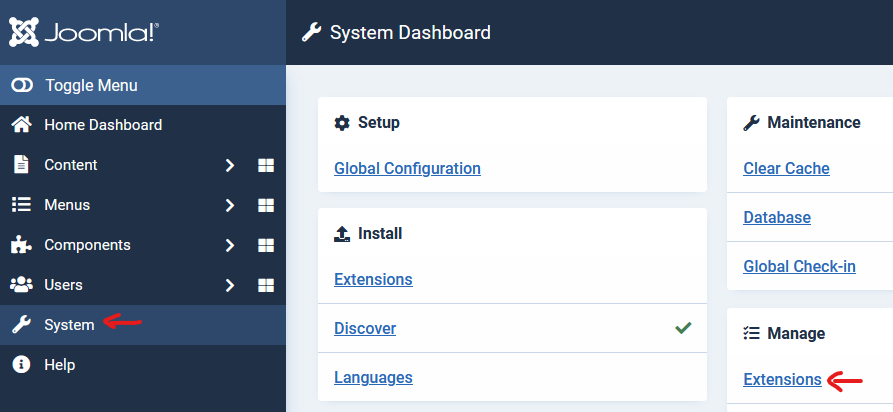This screenshot has height=412, width=893.
Task: Click the Users group icon
Action: pyautogui.click(x=21, y=284)
